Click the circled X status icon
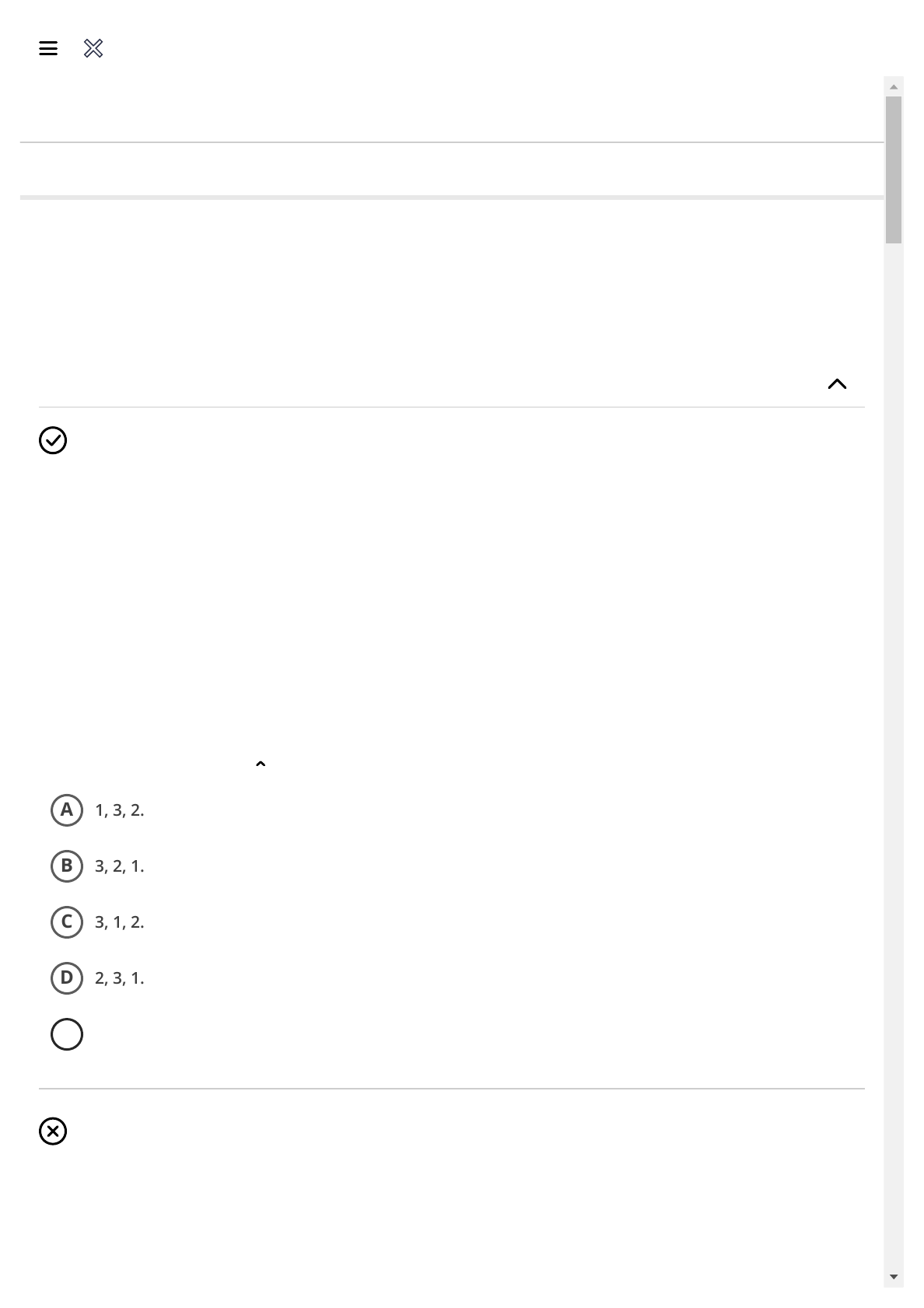Viewport: 924px width, 1308px height. 53,1131
